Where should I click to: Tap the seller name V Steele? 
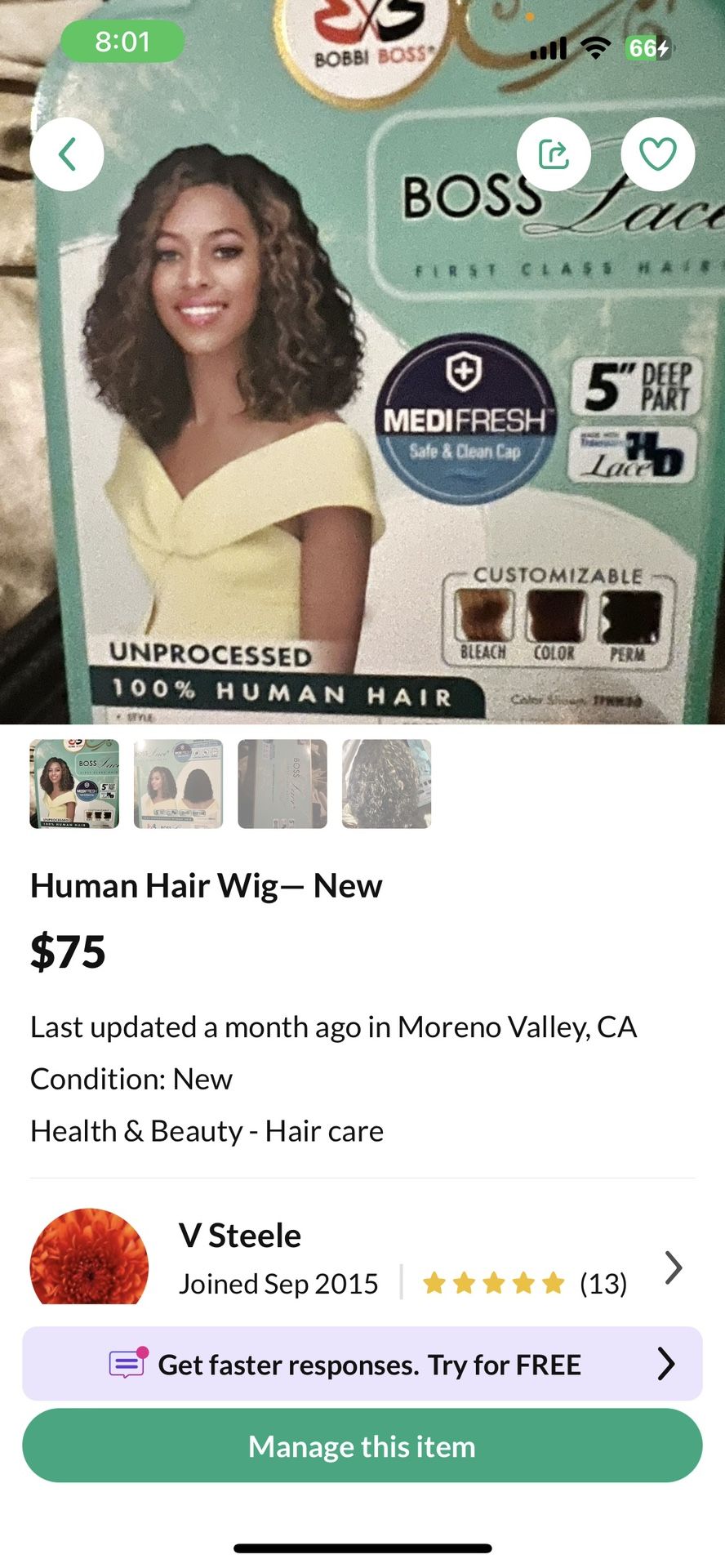240,1236
